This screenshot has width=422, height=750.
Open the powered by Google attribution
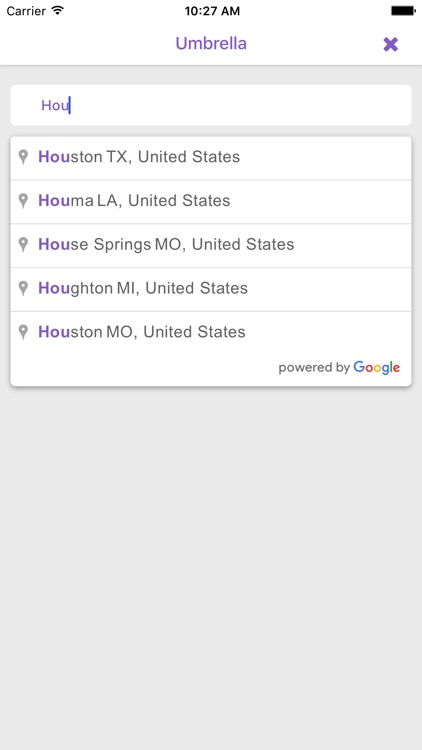click(x=339, y=368)
